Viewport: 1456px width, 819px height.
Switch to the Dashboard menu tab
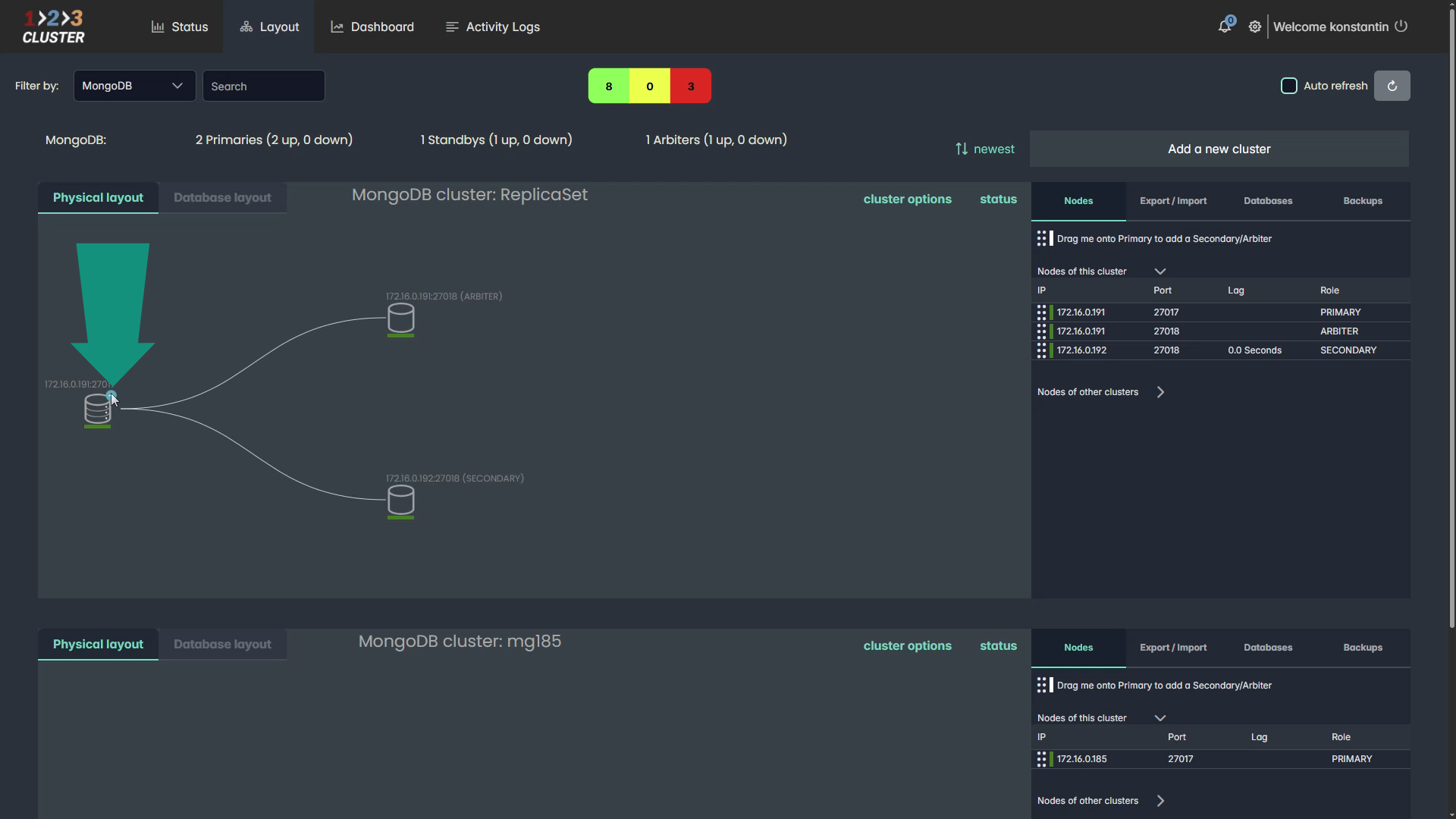point(372,27)
